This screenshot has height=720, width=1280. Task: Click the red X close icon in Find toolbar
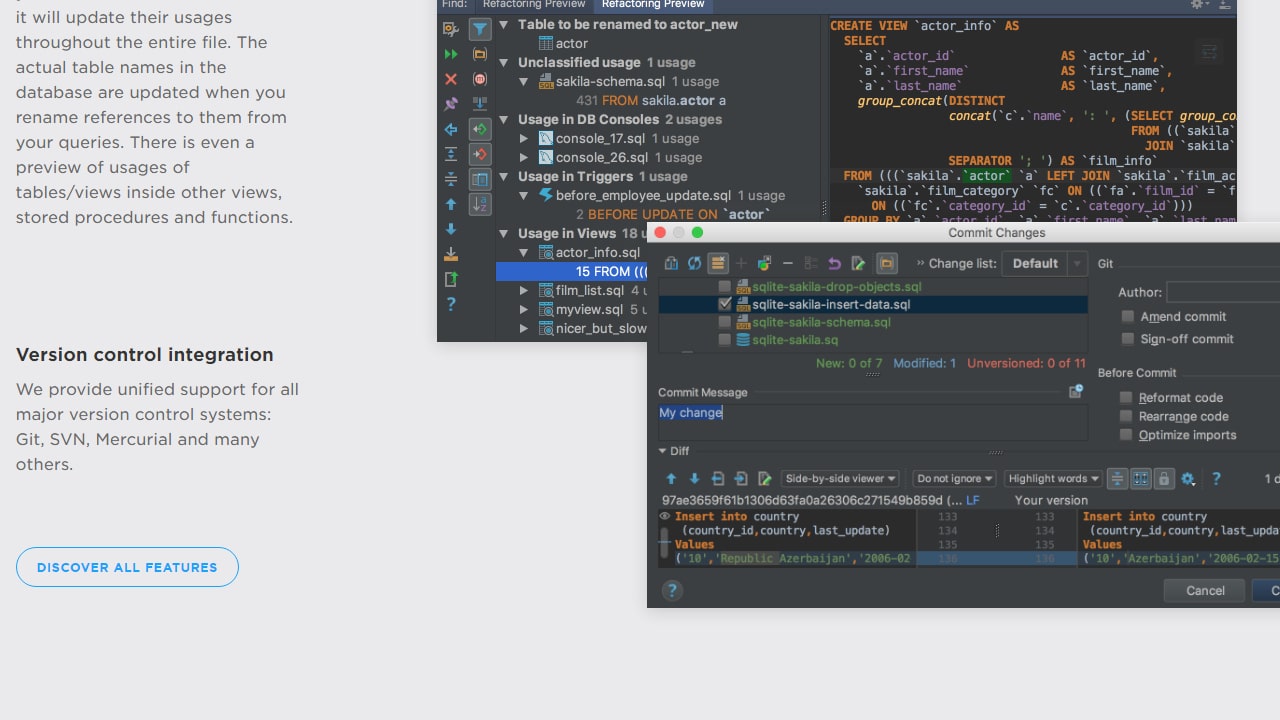(451, 79)
